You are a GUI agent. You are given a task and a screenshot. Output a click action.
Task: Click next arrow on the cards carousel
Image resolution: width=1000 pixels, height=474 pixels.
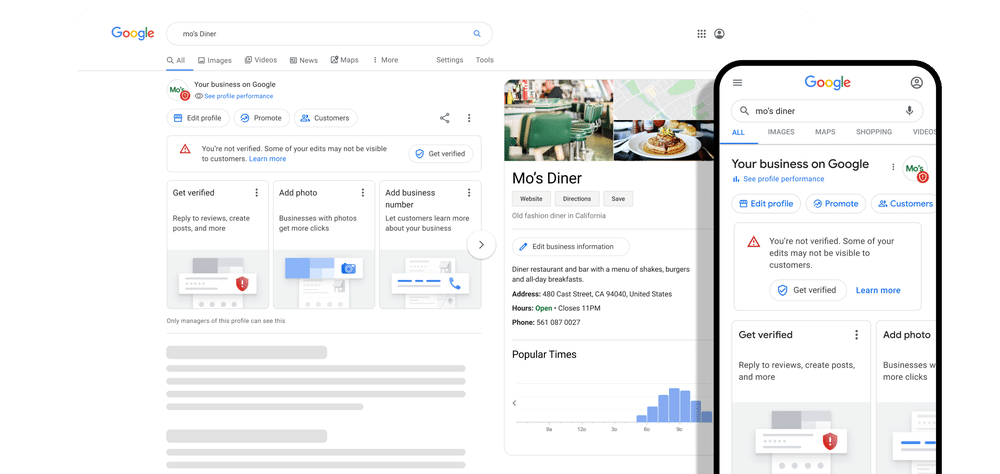pyautogui.click(x=481, y=244)
